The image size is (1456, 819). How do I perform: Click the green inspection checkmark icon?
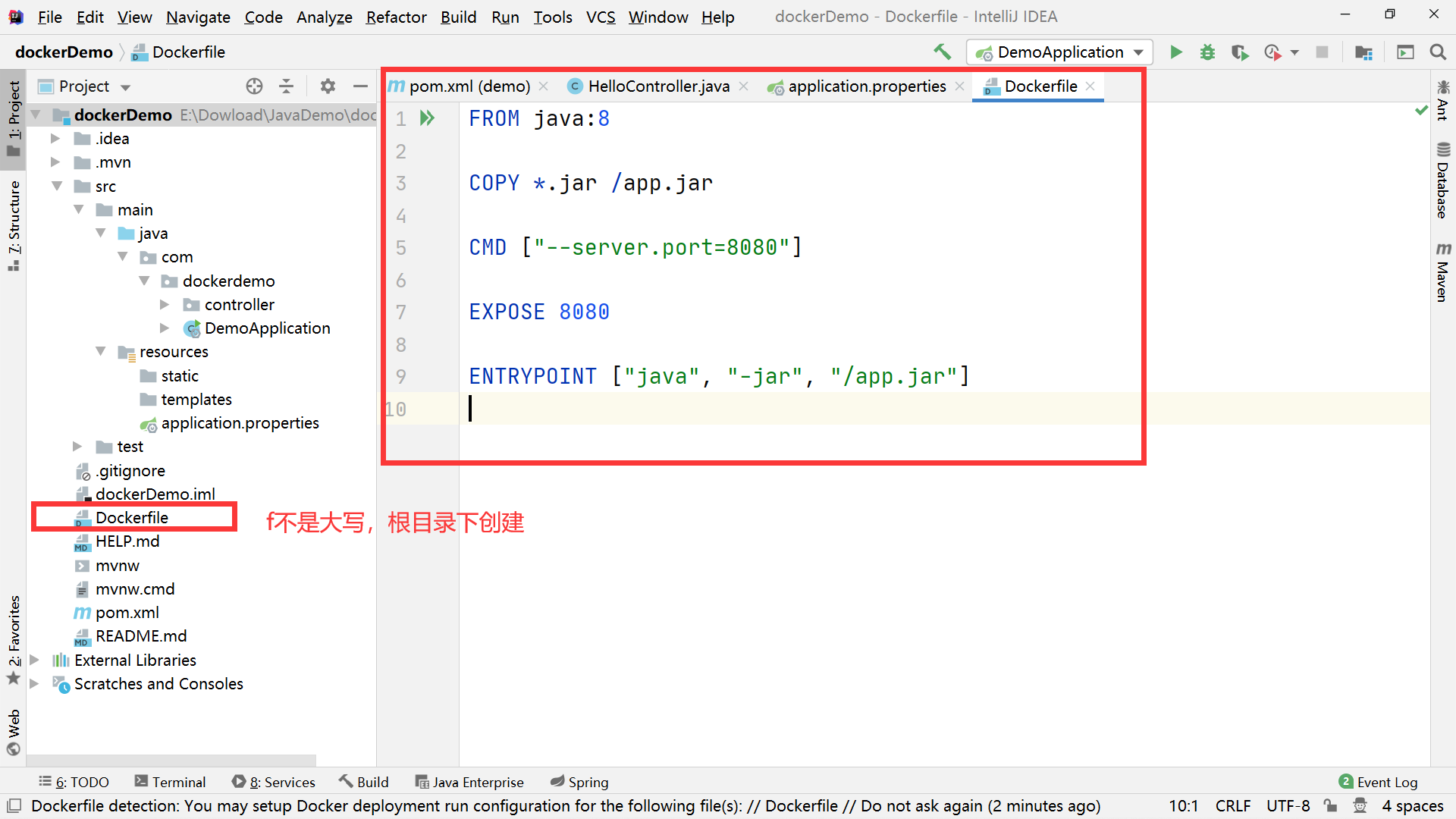pyautogui.click(x=1421, y=111)
